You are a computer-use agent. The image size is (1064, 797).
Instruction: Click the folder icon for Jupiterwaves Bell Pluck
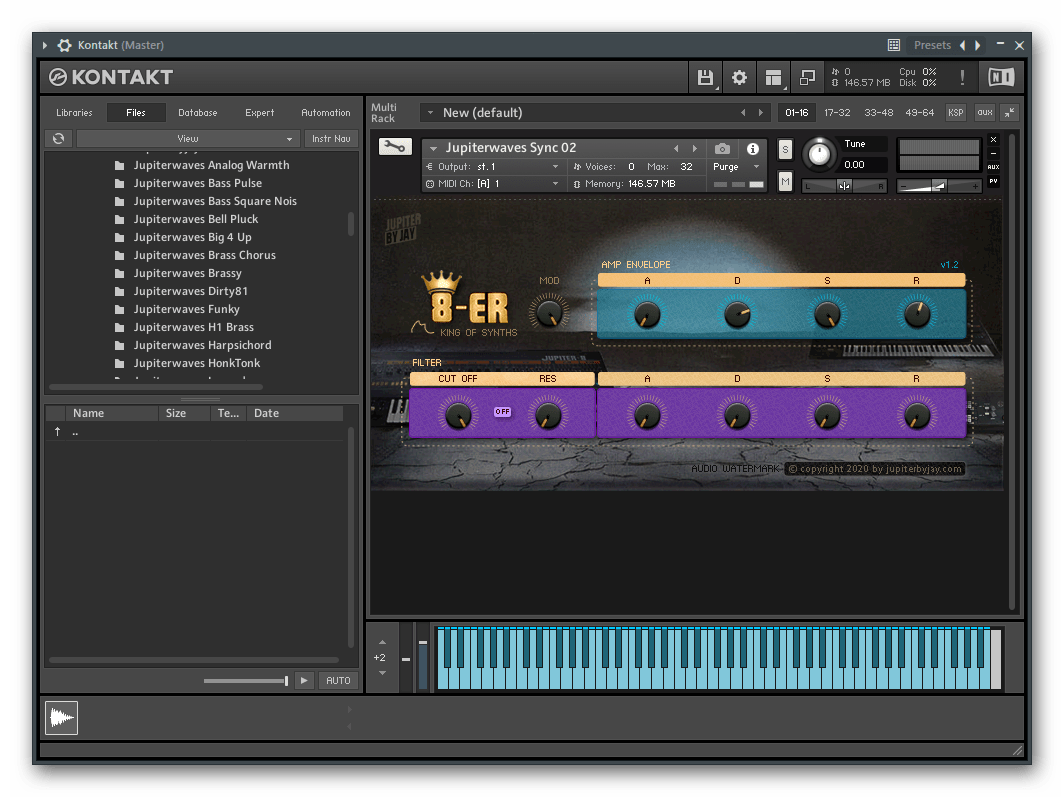click(x=119, y=219)
